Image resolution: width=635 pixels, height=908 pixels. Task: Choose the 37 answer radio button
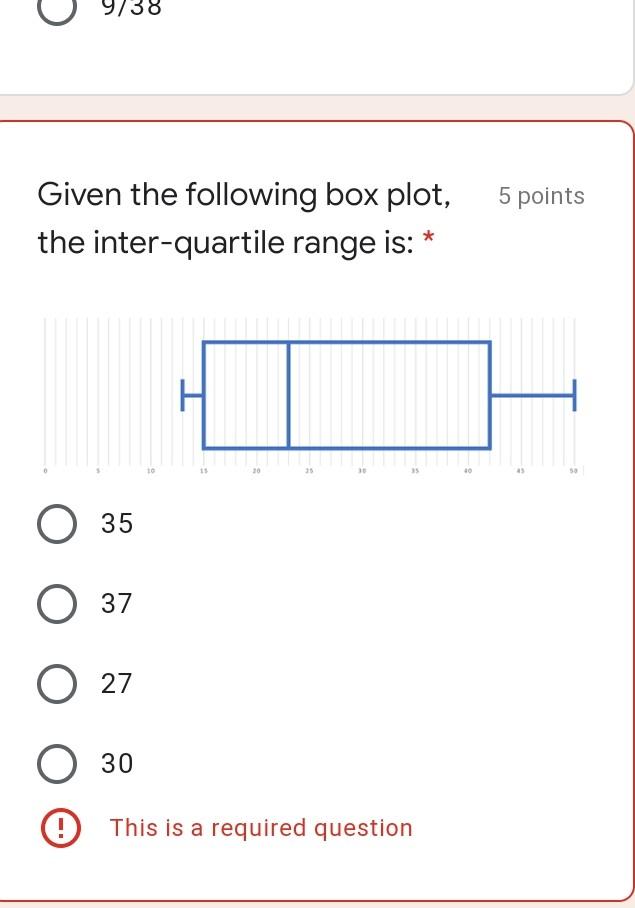[x=57, y=604]
